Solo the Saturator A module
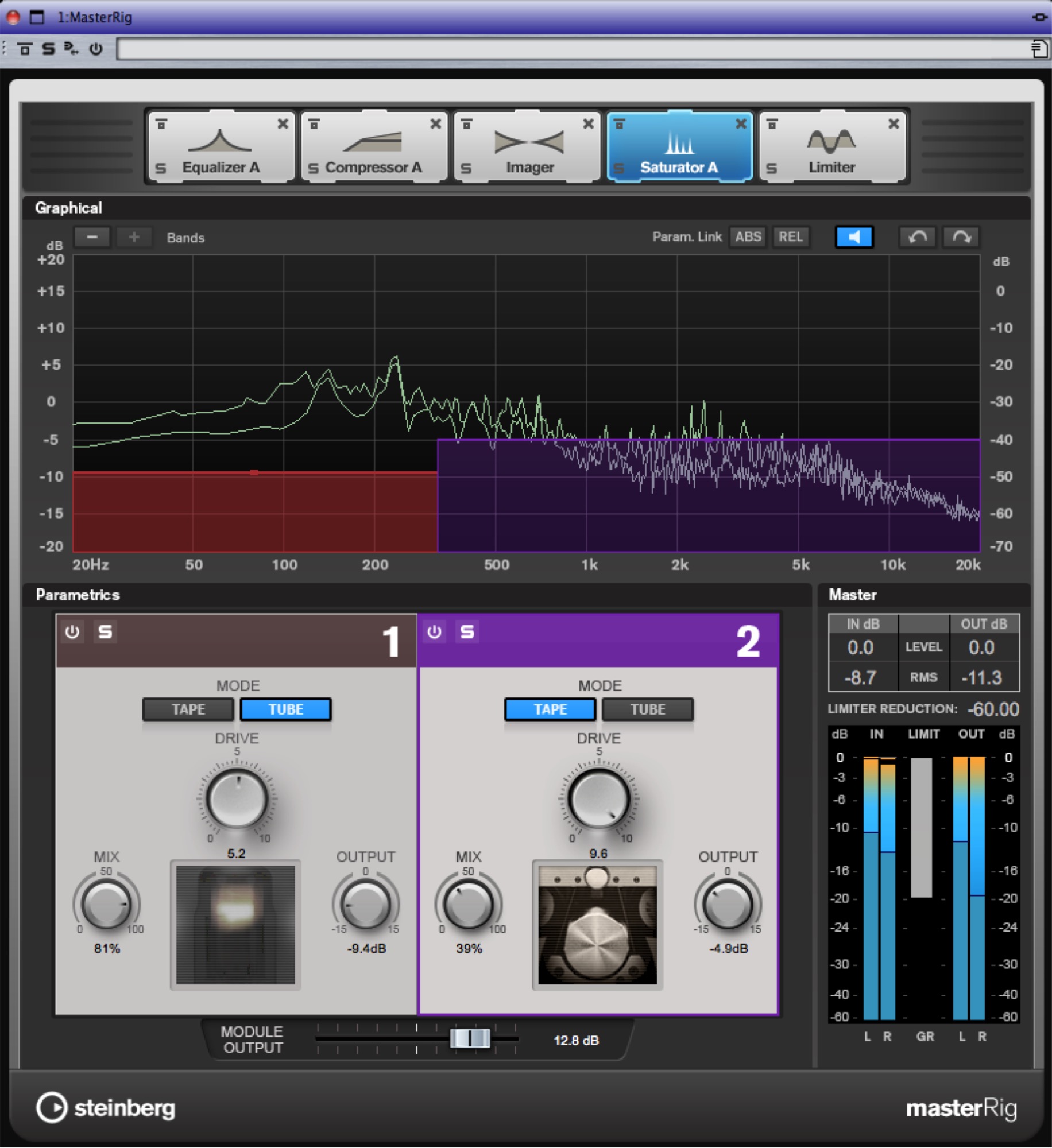This screenshot has width=1052, height=1148. click(x=618, y=168)
